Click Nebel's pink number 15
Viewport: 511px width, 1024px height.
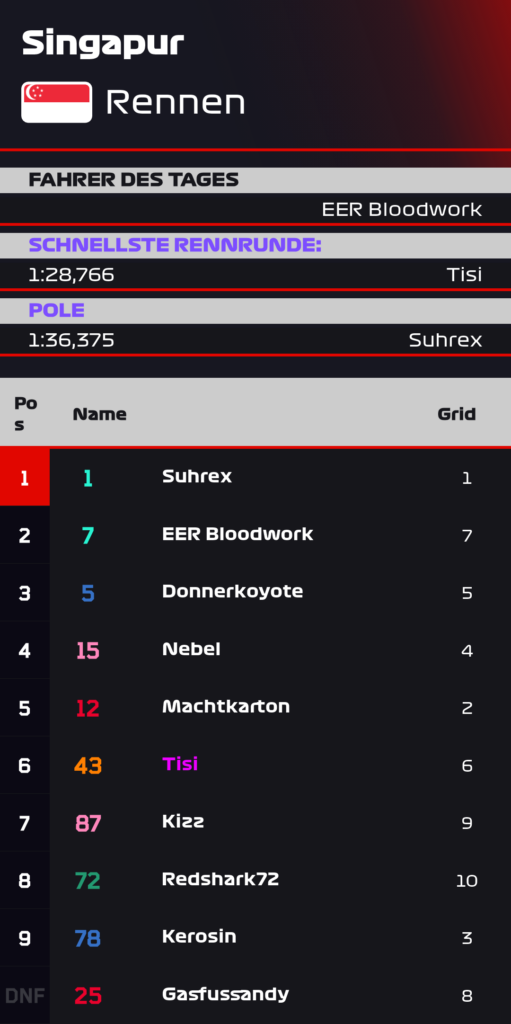(x=88, y=651)
